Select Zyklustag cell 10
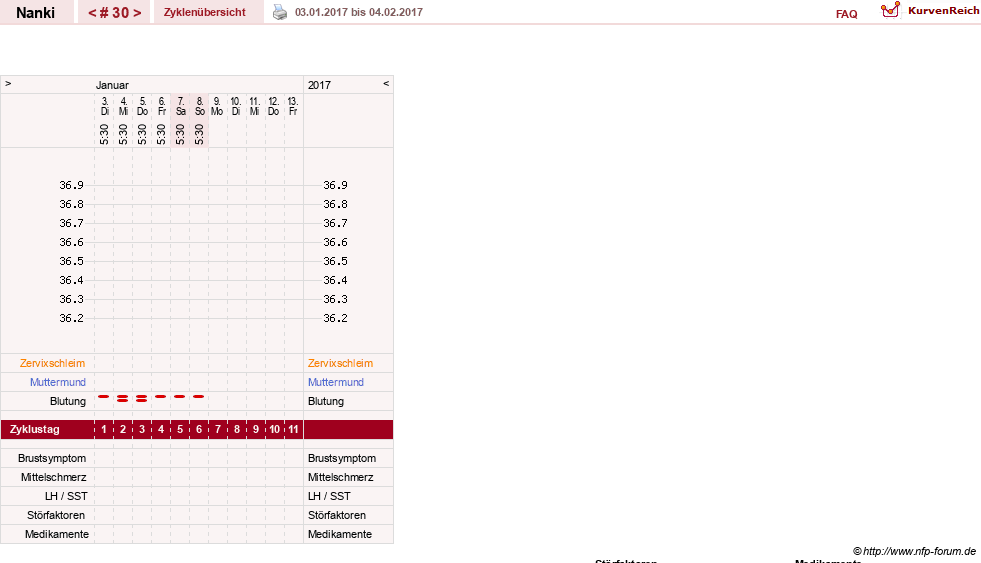Screen dimensions: 981x563 pyautogui.click(x=275, y=430)
